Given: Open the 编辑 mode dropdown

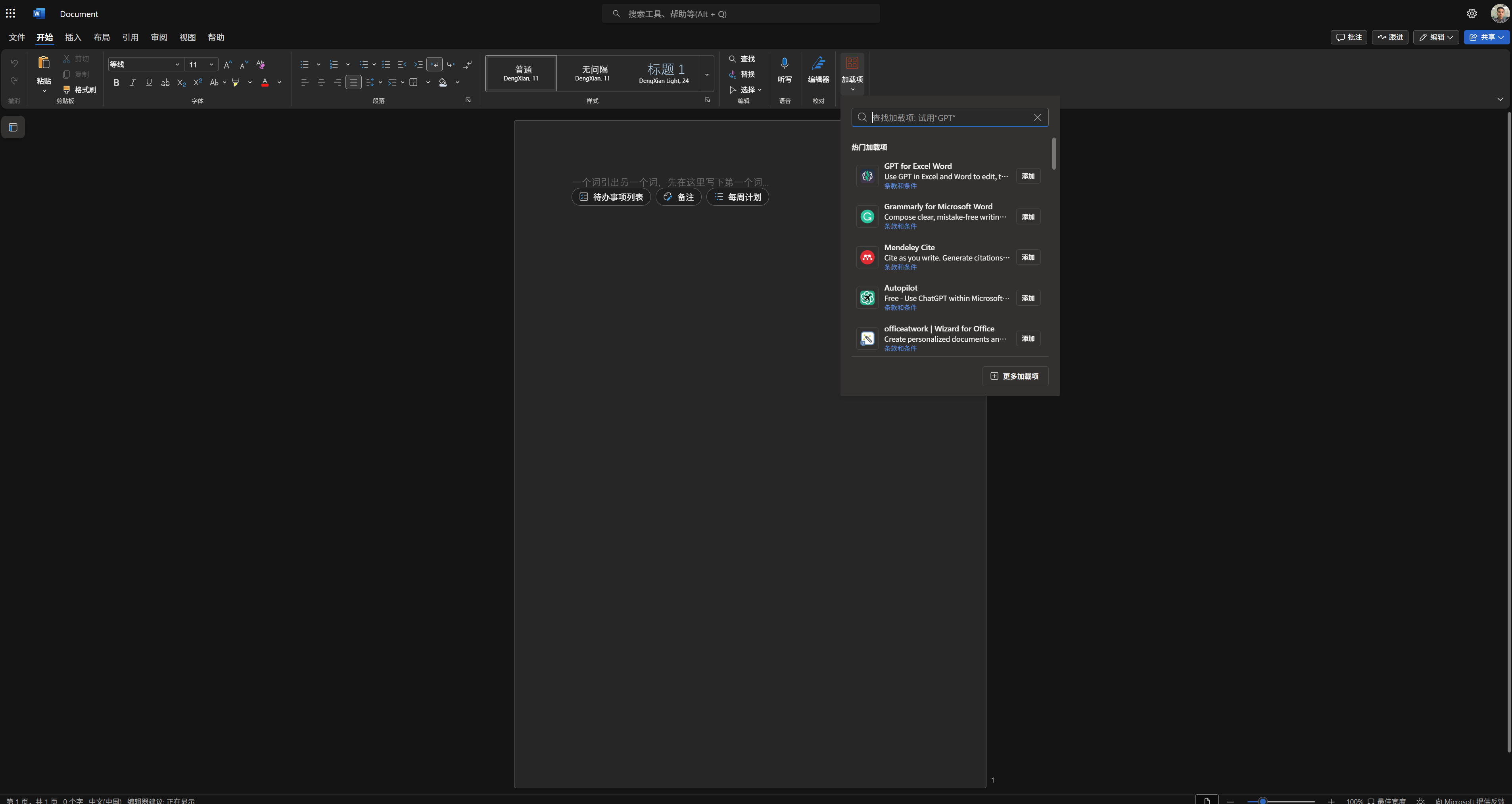Looking at the screenshot, I should (1436, 37).
